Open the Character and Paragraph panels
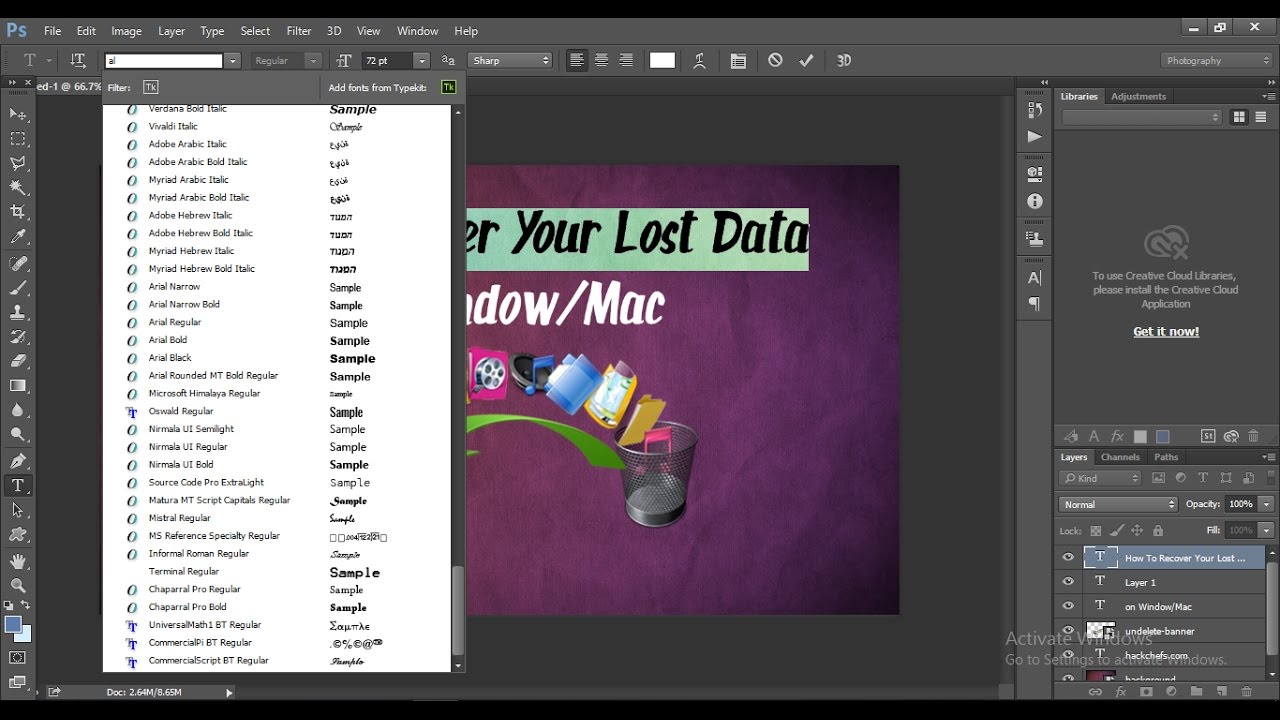 tap(738, 61)
